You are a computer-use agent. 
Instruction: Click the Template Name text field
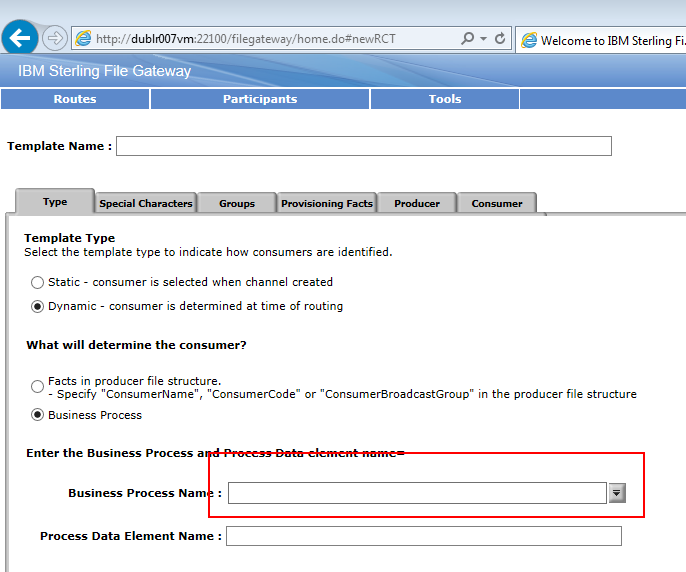tap(363, 146)
